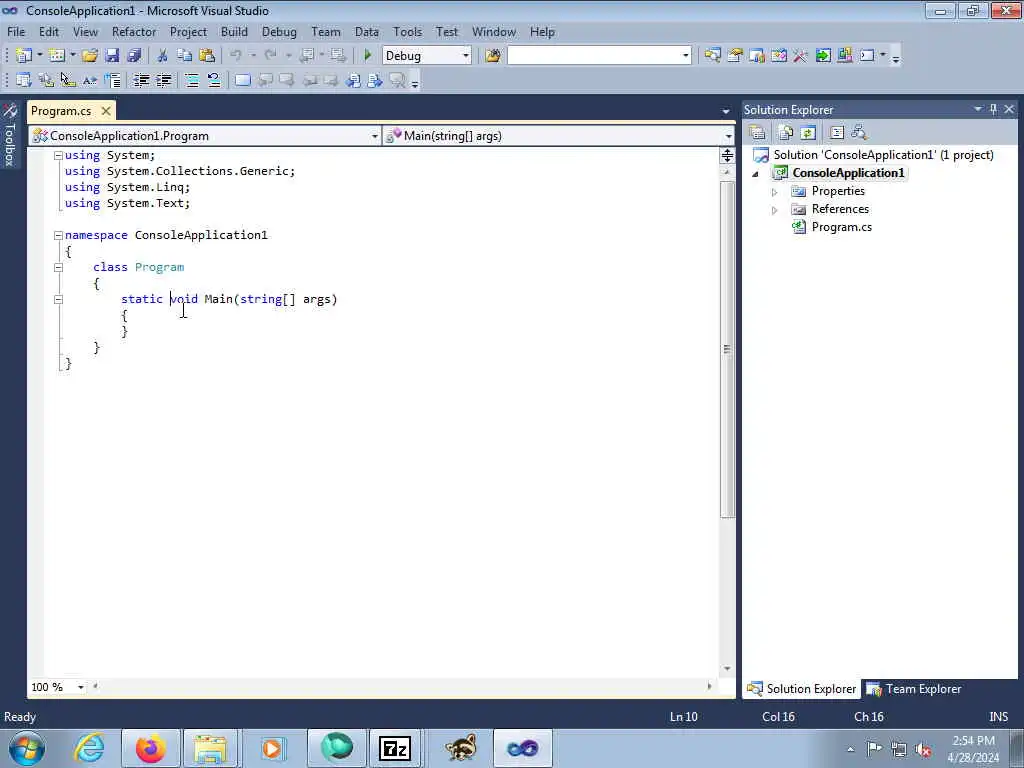Open Solution Explorer via toolbar icon
The height and width of the screenshot is (768, 1024).
tap(712, 56)
